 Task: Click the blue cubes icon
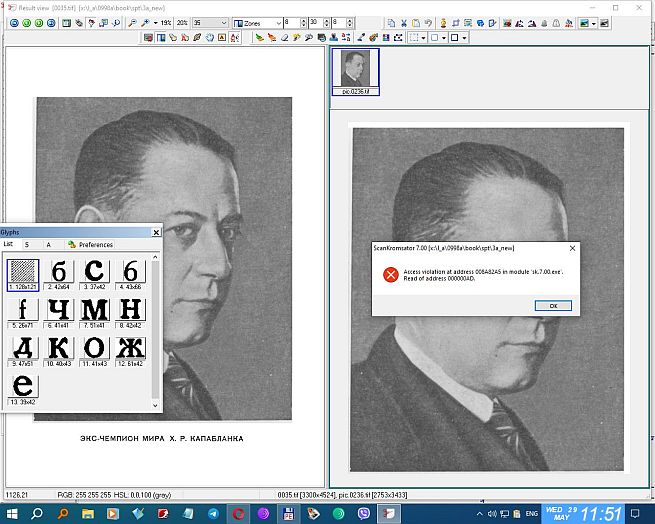[x=480, y=23]
